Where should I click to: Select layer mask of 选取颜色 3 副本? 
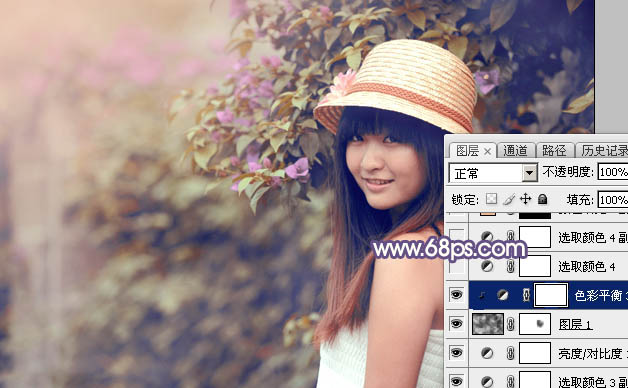click(535, 380)
